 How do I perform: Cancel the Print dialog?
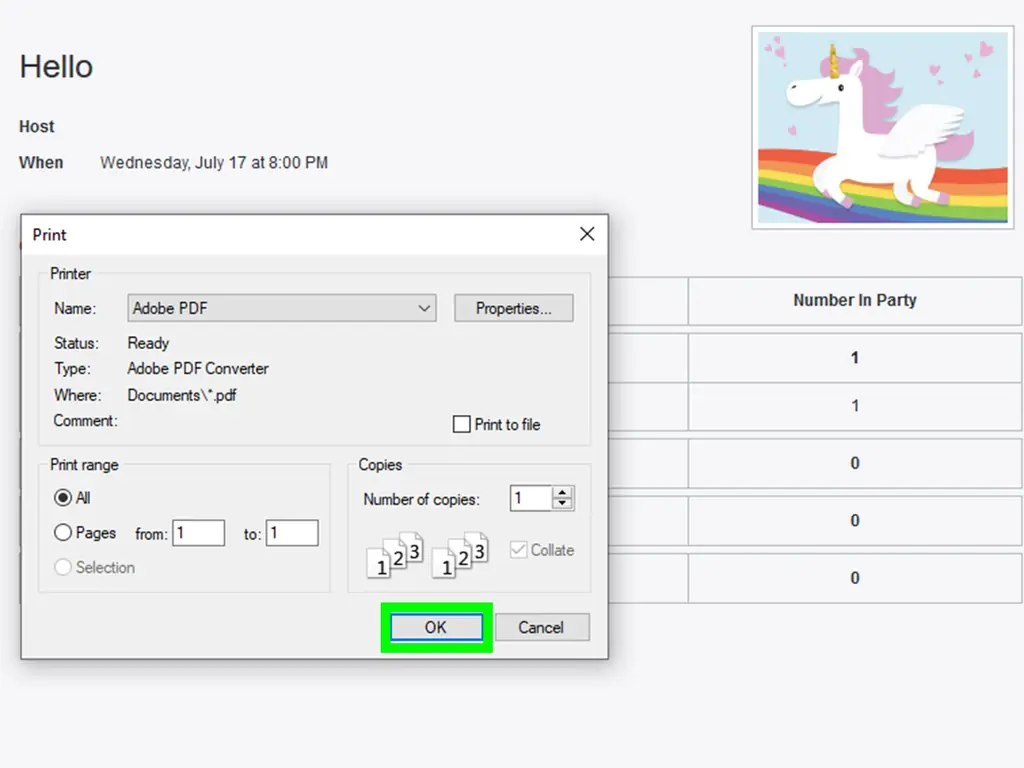[x=541, y=628]
